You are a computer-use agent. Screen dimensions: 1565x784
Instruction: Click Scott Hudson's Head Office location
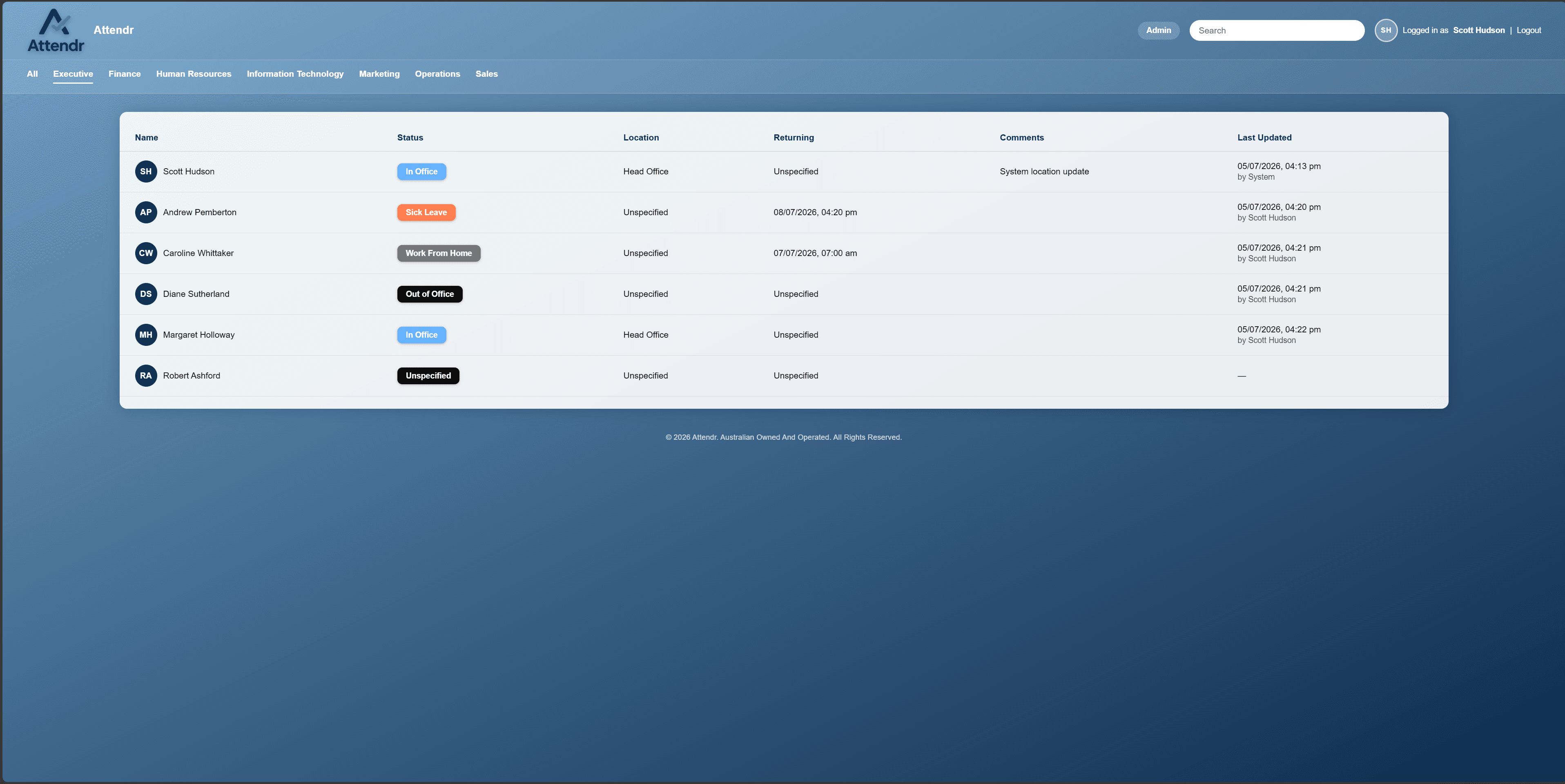click(x=646, y=172)
